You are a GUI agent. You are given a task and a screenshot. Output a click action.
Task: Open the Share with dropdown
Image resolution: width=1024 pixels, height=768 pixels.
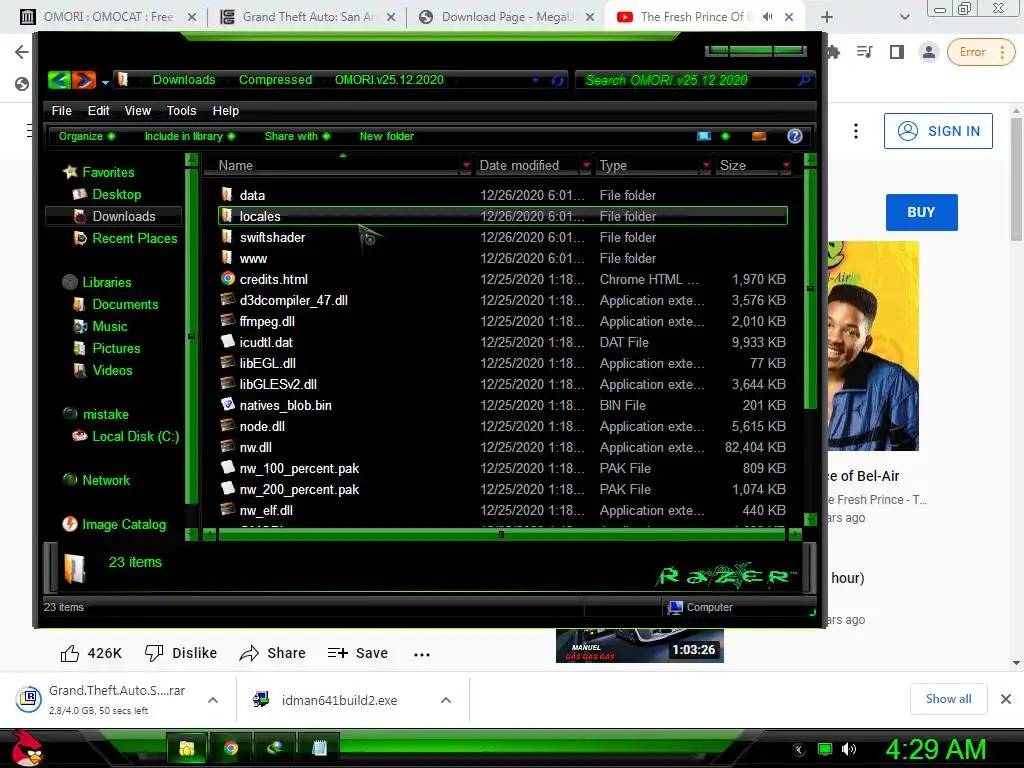click(x=297, y=136)
